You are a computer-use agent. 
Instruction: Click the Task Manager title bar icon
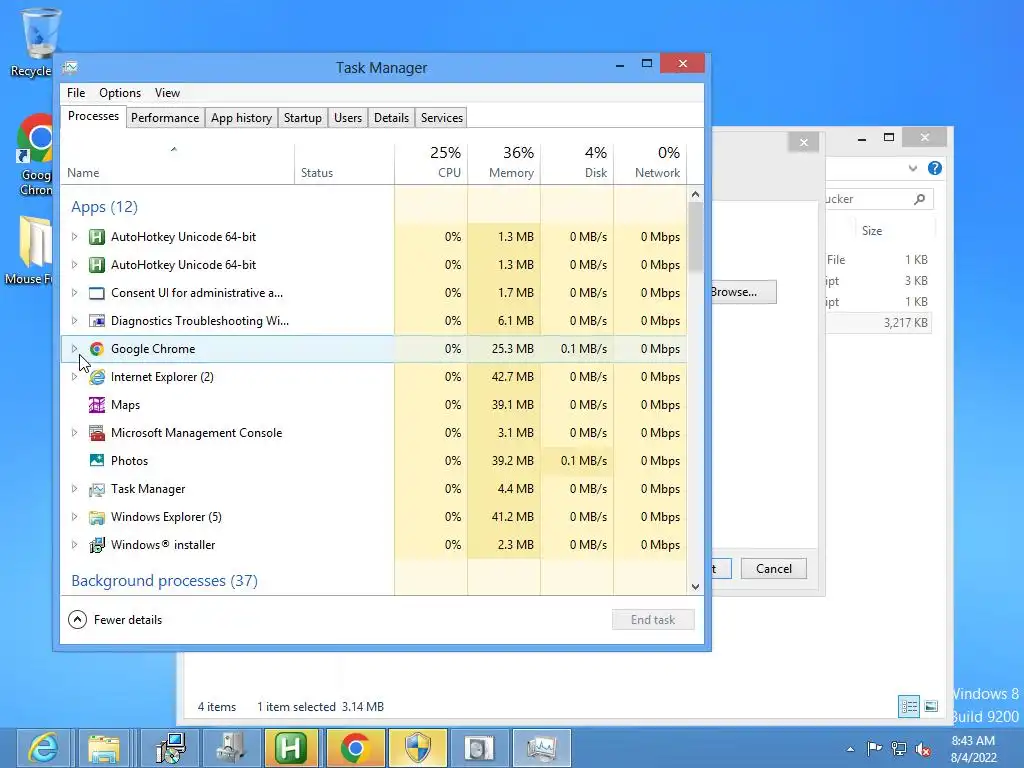coord(70,67)
